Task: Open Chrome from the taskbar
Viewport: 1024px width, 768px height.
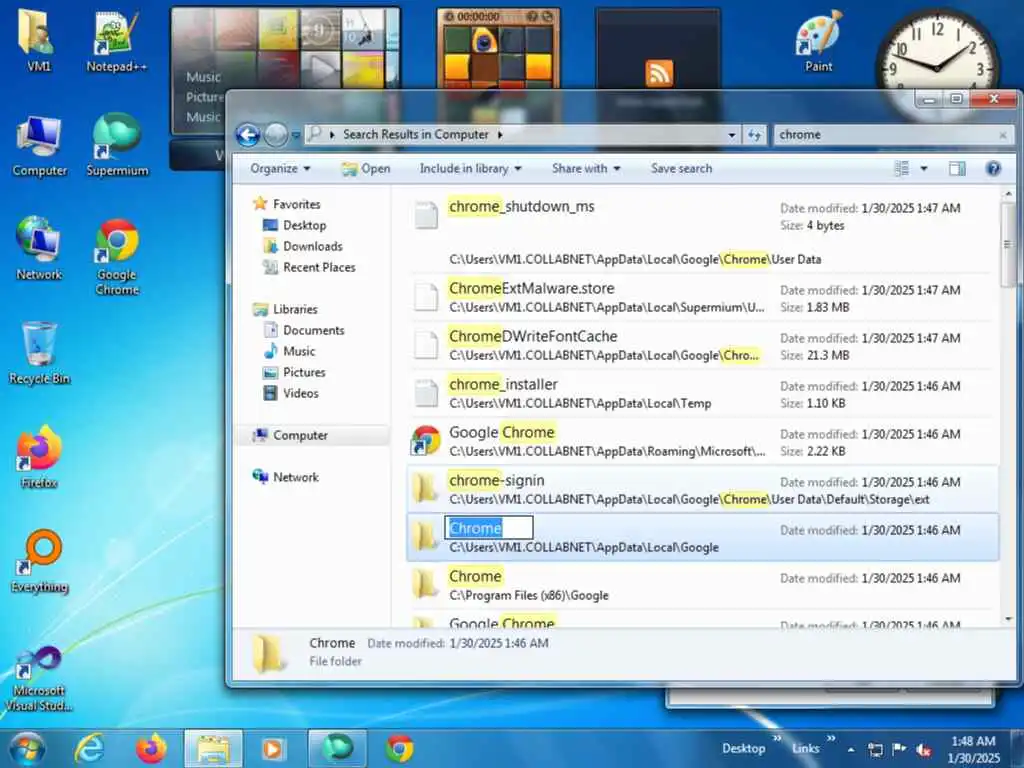Action: tap(399, 748)
